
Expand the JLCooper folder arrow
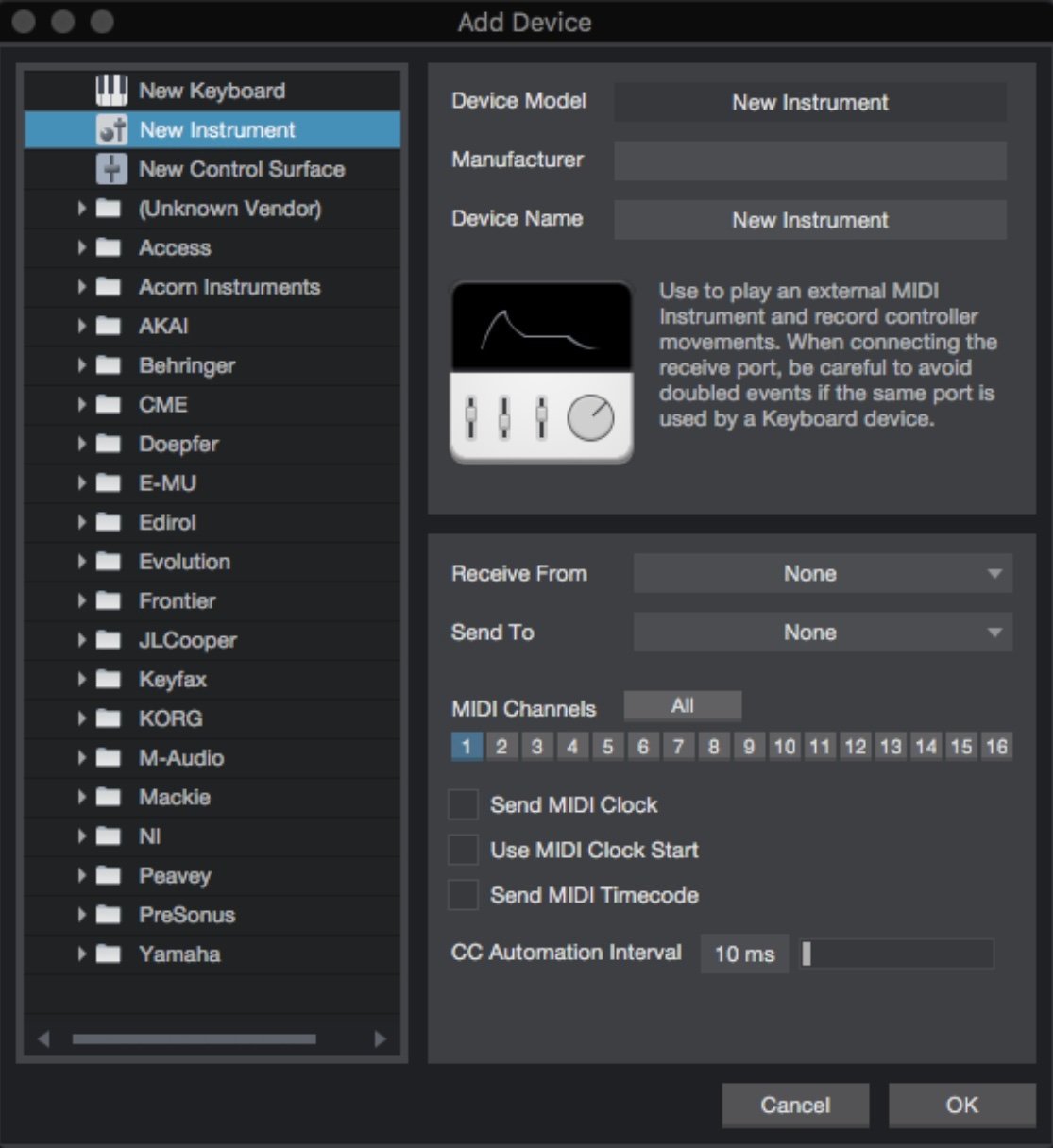point(82,639)
